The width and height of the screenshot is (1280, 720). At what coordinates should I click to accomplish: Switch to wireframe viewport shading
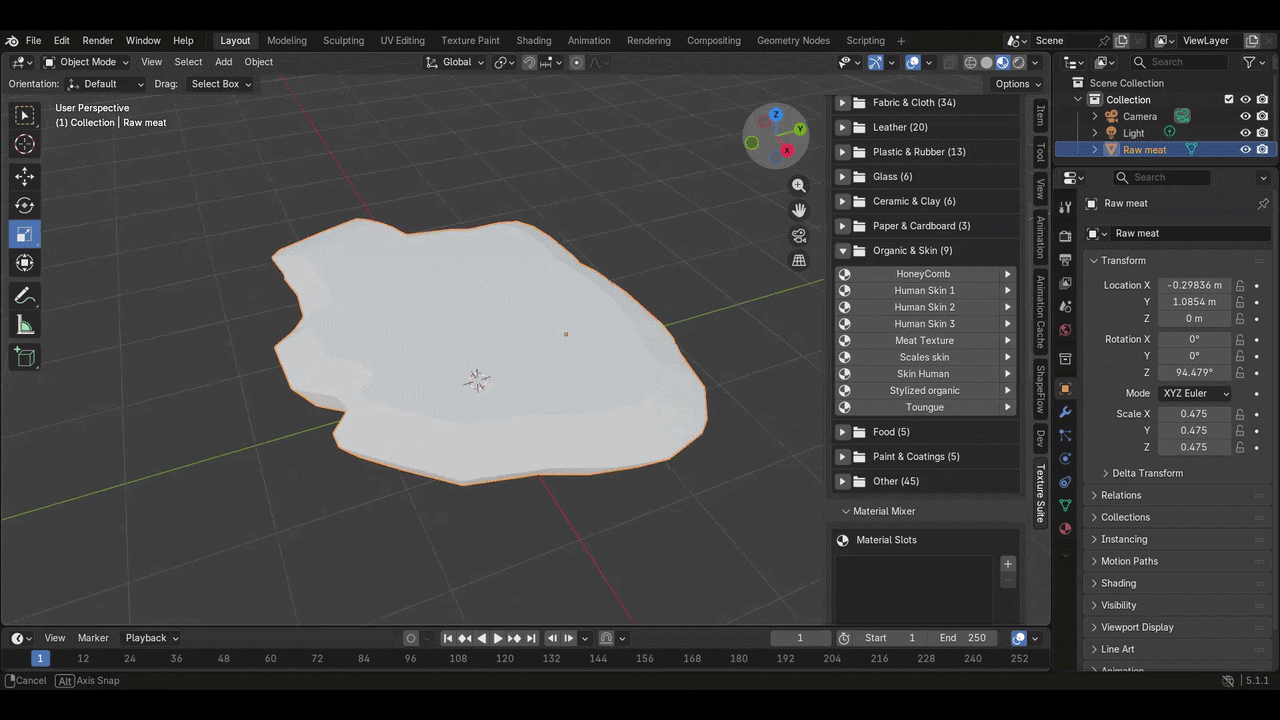pos(970,62)
